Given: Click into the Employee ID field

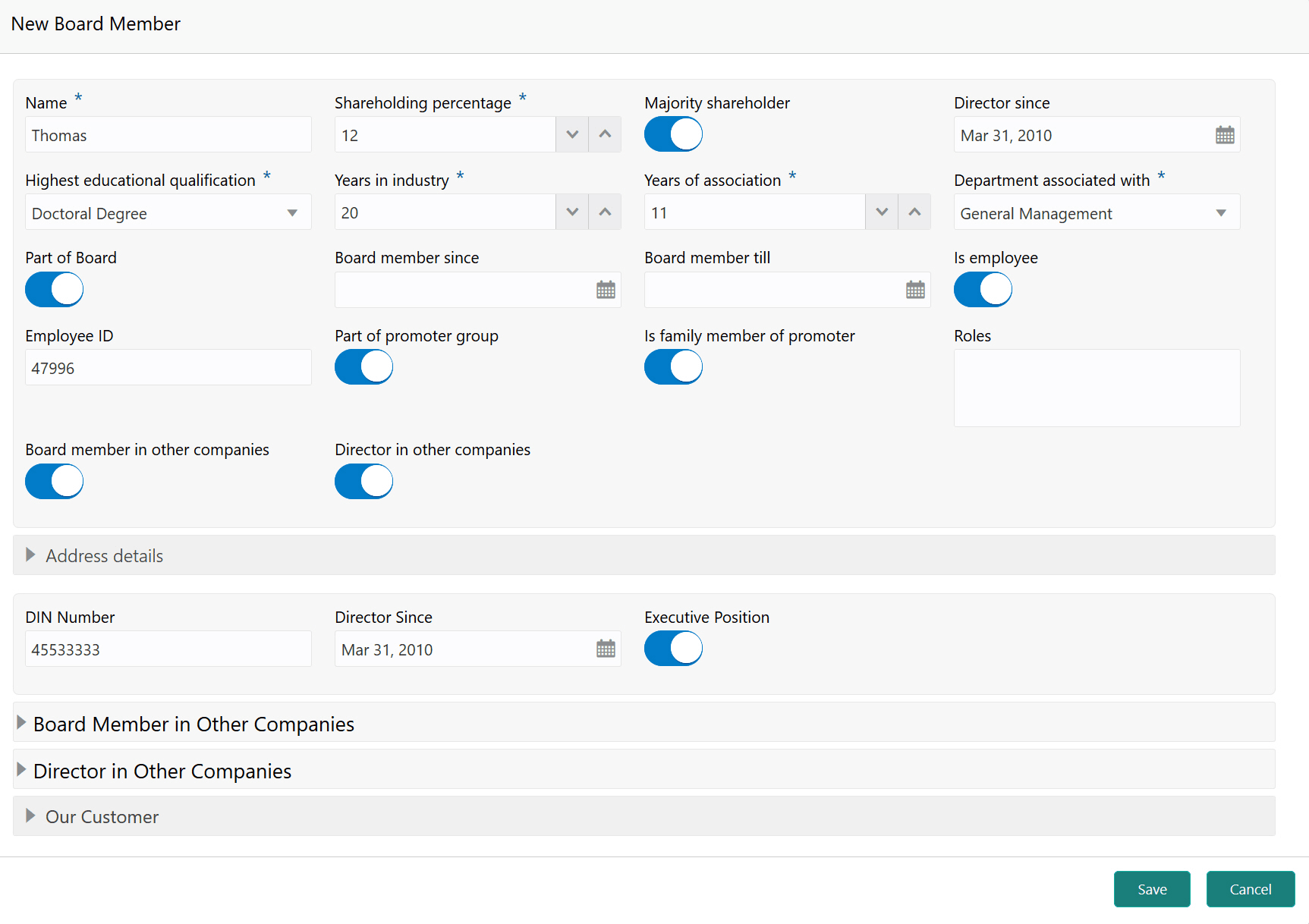Looking at the screenshot, I should [168, 368].
